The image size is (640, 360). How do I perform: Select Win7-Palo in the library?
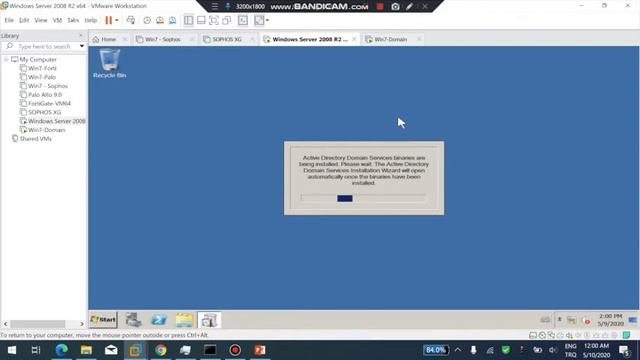pos(42,77)
